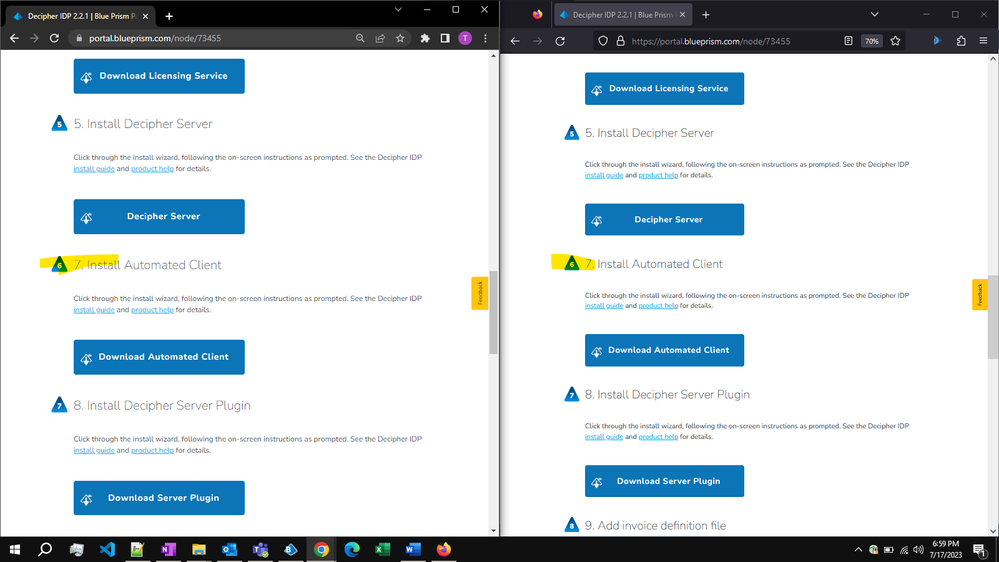The height and width of the screenshot is (562, 999).
Task: Open Word from taskbar
Action: (413, 549)
